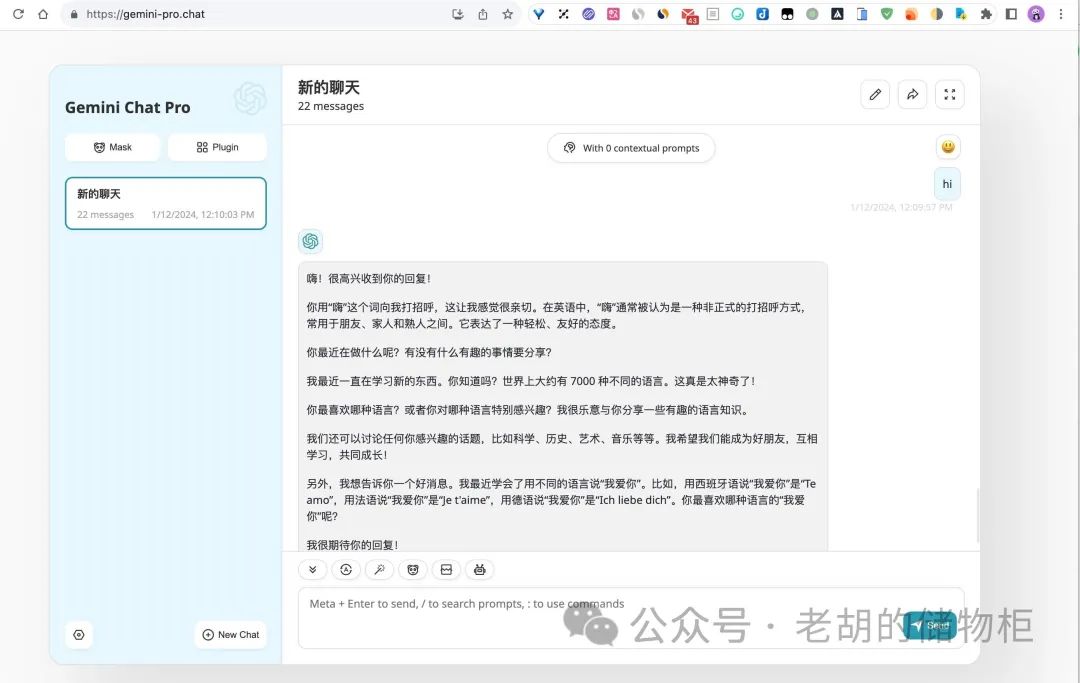The image size is (1080, 683).
Task: Click the chat area vertical scrollbar
Action: click(x=977, y=515)
